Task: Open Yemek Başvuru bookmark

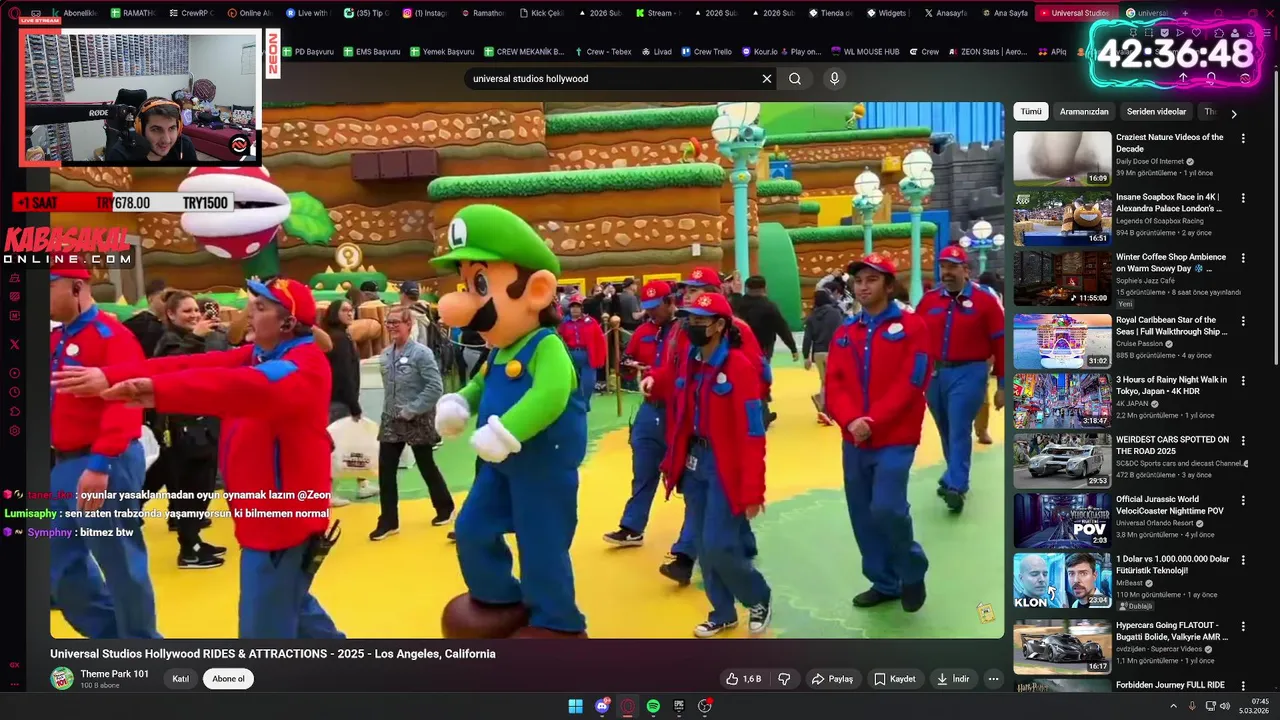Action: coord(441,52)
